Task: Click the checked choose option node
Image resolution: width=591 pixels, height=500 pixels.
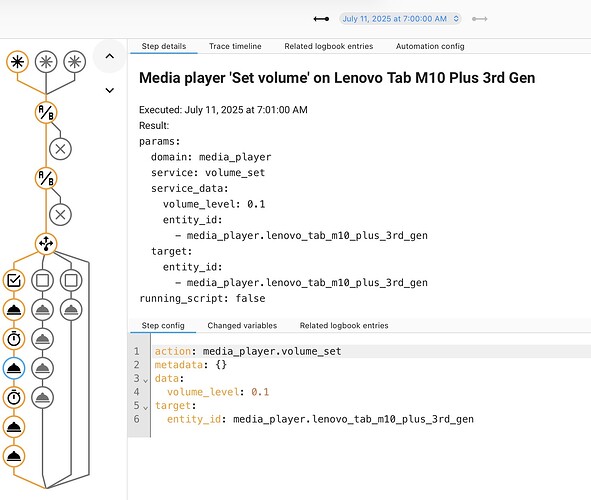Action: coord(14,280)
